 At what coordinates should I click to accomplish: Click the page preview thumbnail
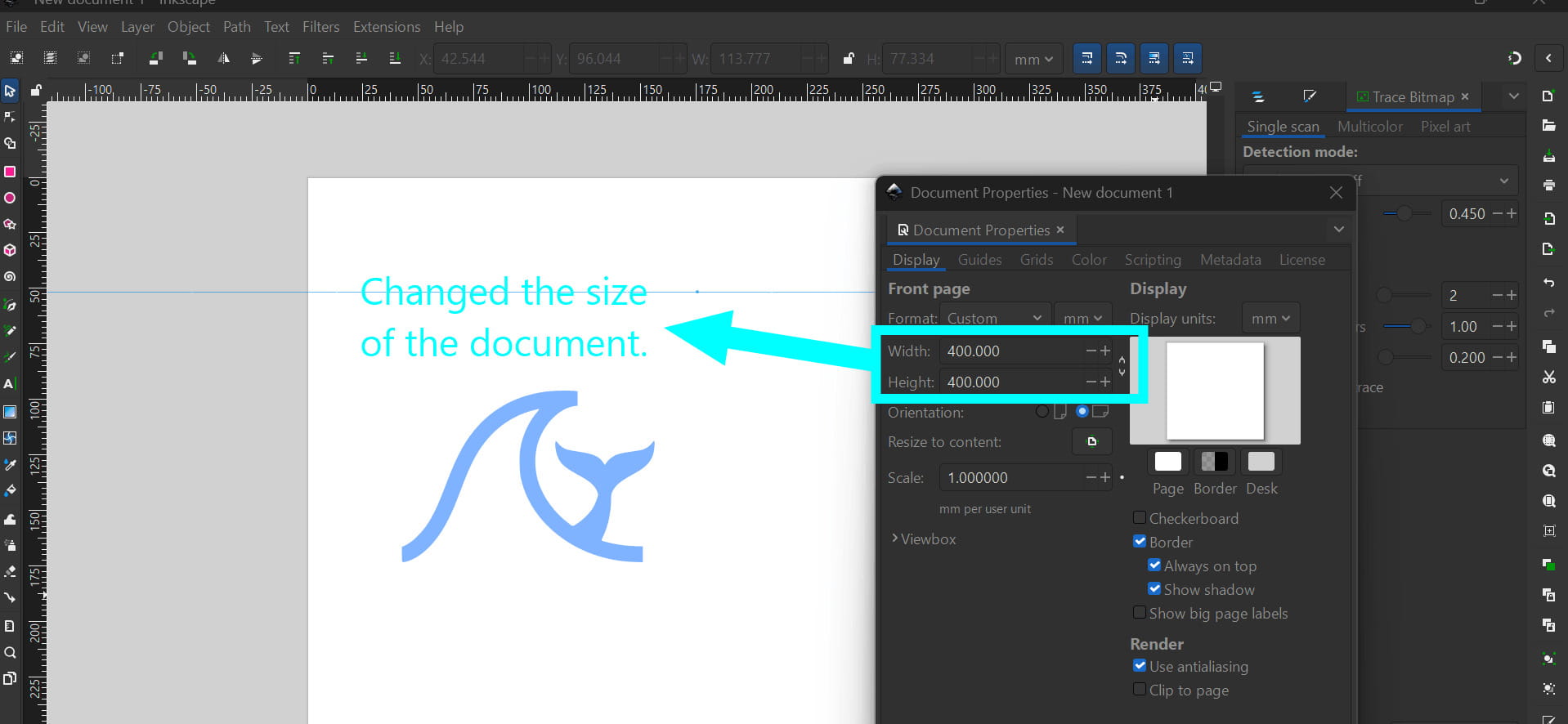1215,391
